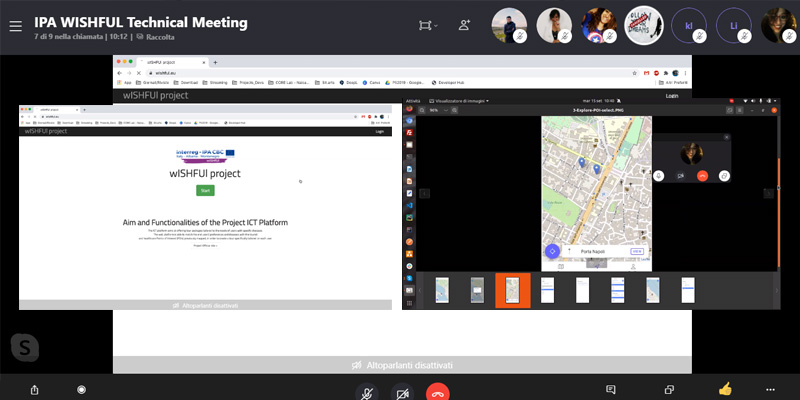800x400 pixels.
Task: Select the first thumbnail in the image strip
Action: click(442, 290)
